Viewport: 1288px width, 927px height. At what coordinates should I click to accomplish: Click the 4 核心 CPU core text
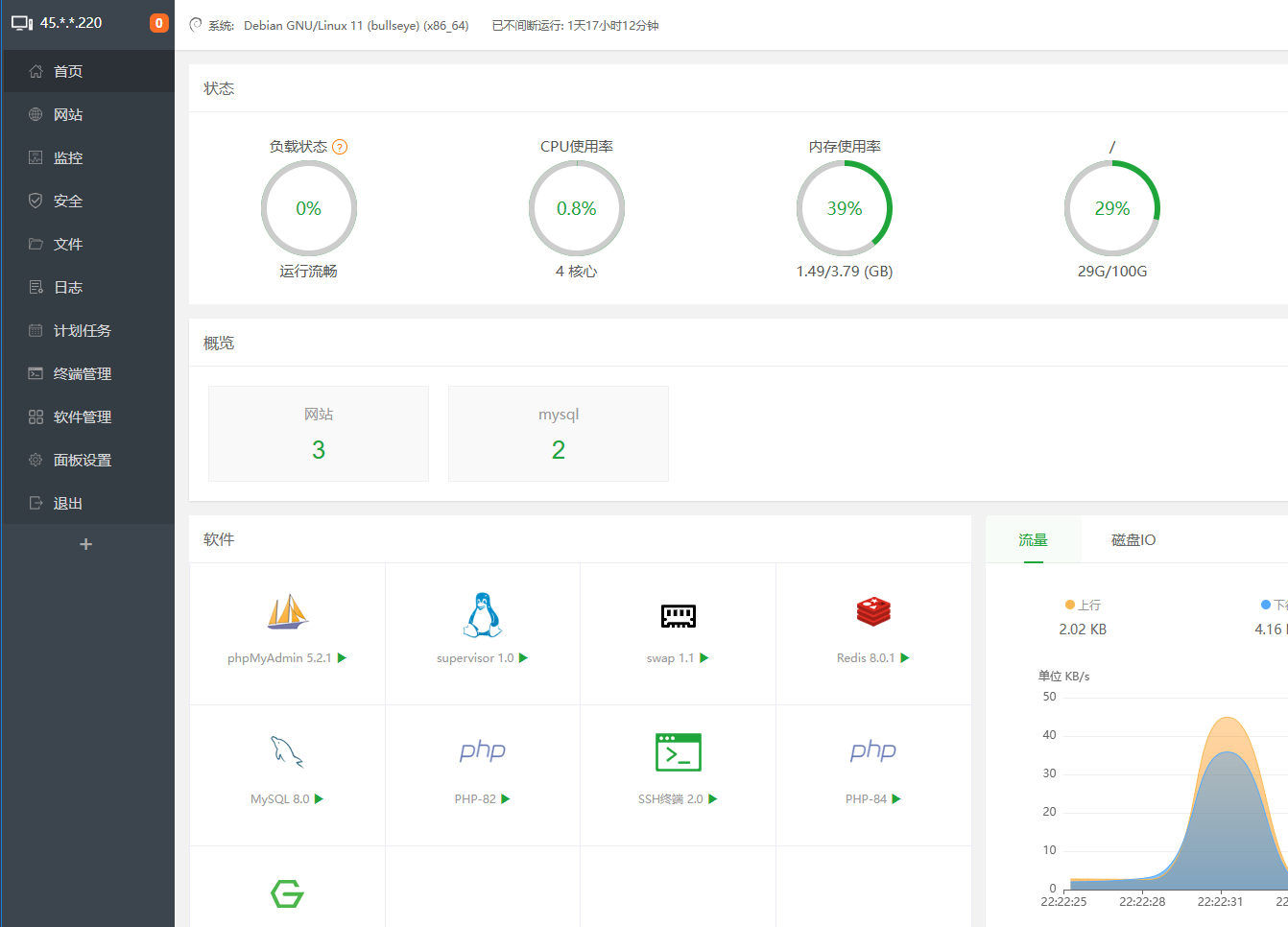576,272
